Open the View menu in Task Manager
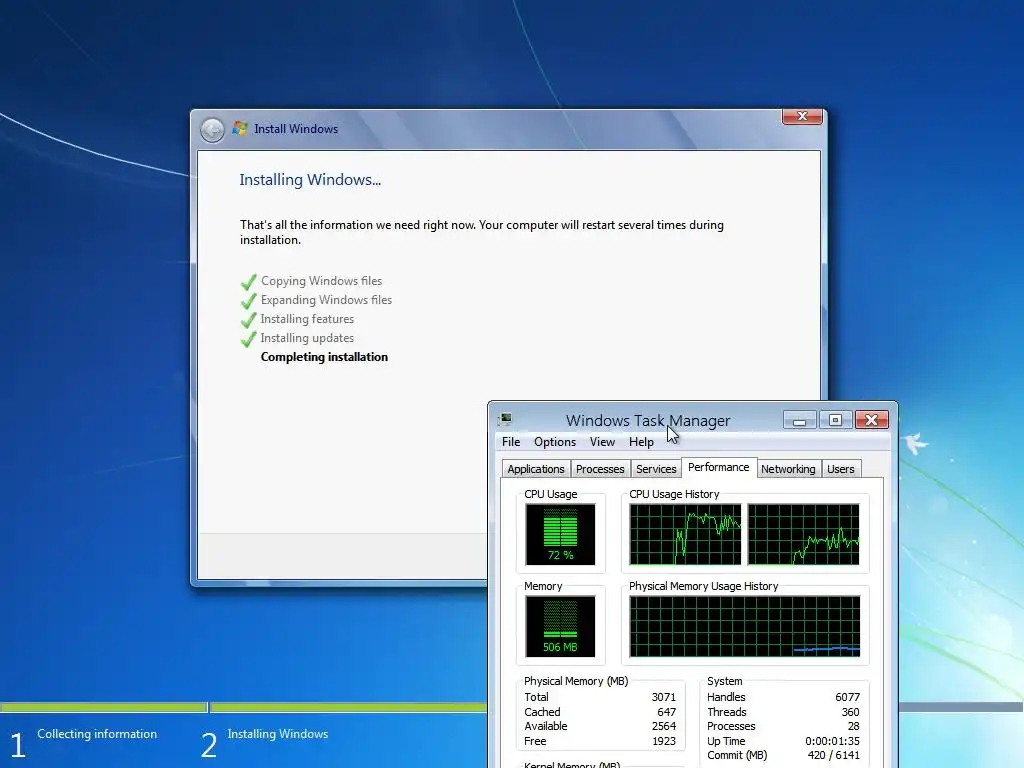 click(602, 442)
